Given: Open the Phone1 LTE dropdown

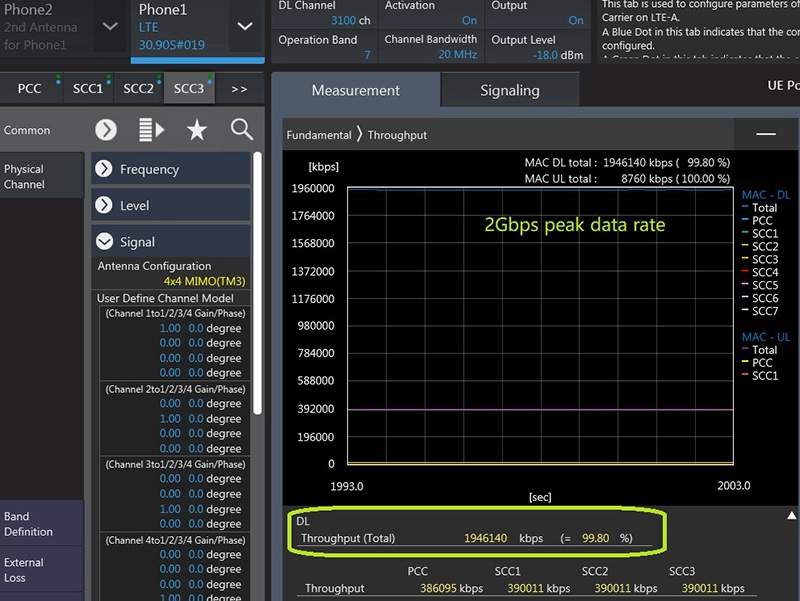Looking at the screenshot, I should pos(245,26).
